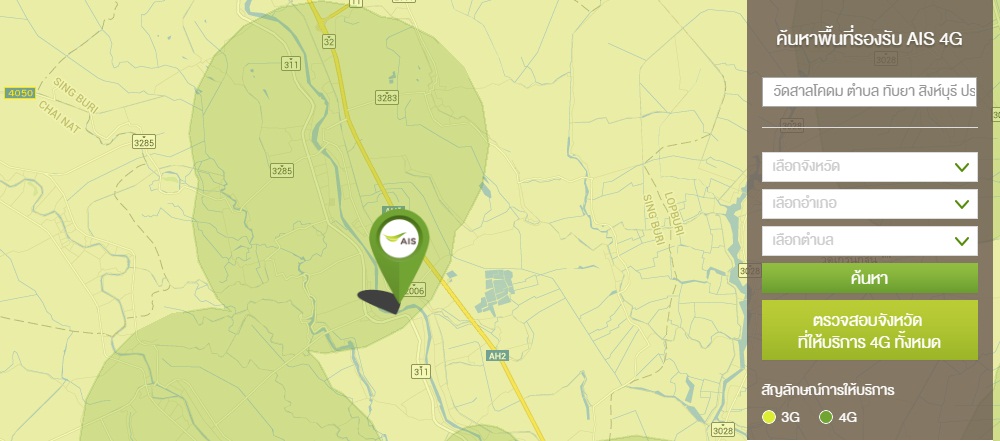Click the chevron arrow of the province selector
This screenshot has width=1000, height=441.
click(962, 167)
